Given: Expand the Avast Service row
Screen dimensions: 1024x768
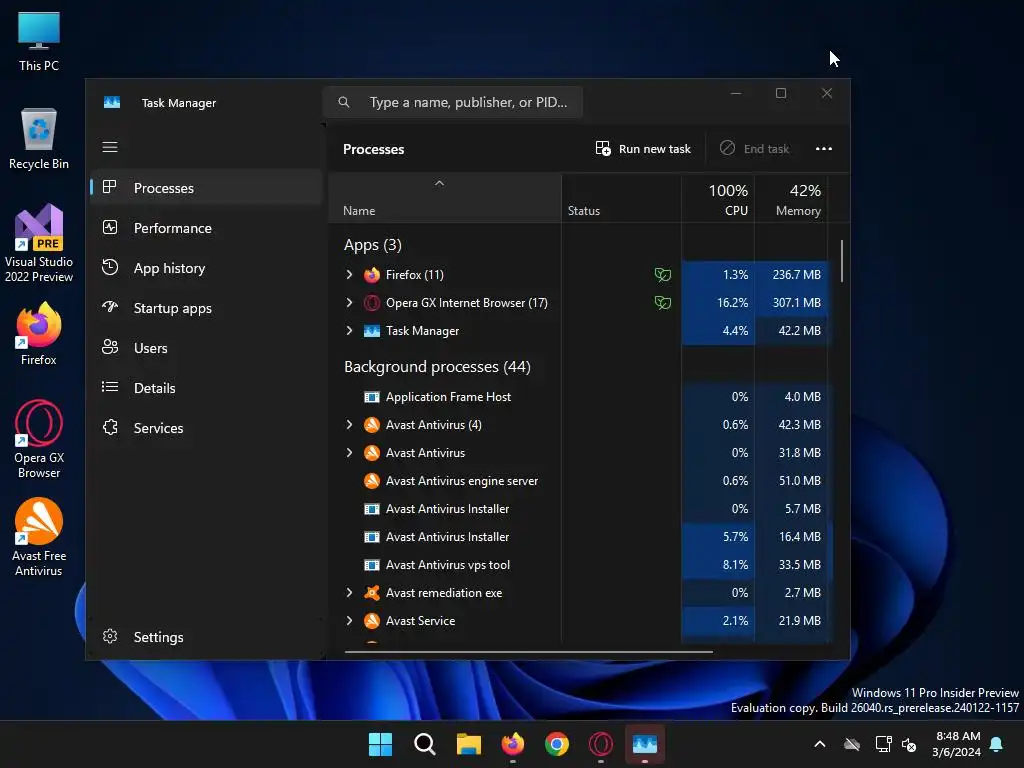Looking at the screenshot, I should 349,620.
